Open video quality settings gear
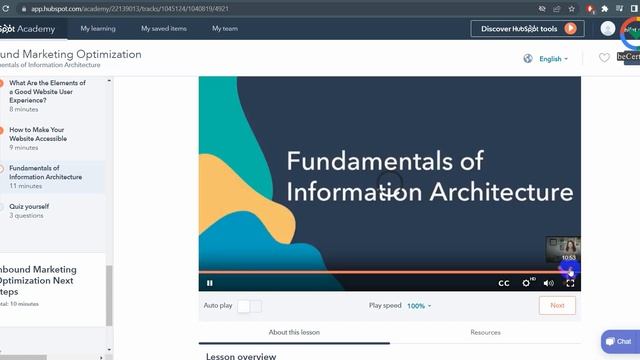Screen dimensions: 640x360 [x=527, y=282]
